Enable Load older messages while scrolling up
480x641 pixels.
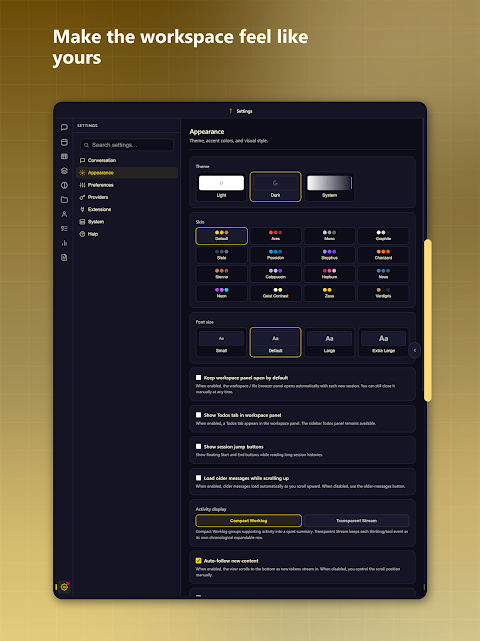(x=198, y=477)
